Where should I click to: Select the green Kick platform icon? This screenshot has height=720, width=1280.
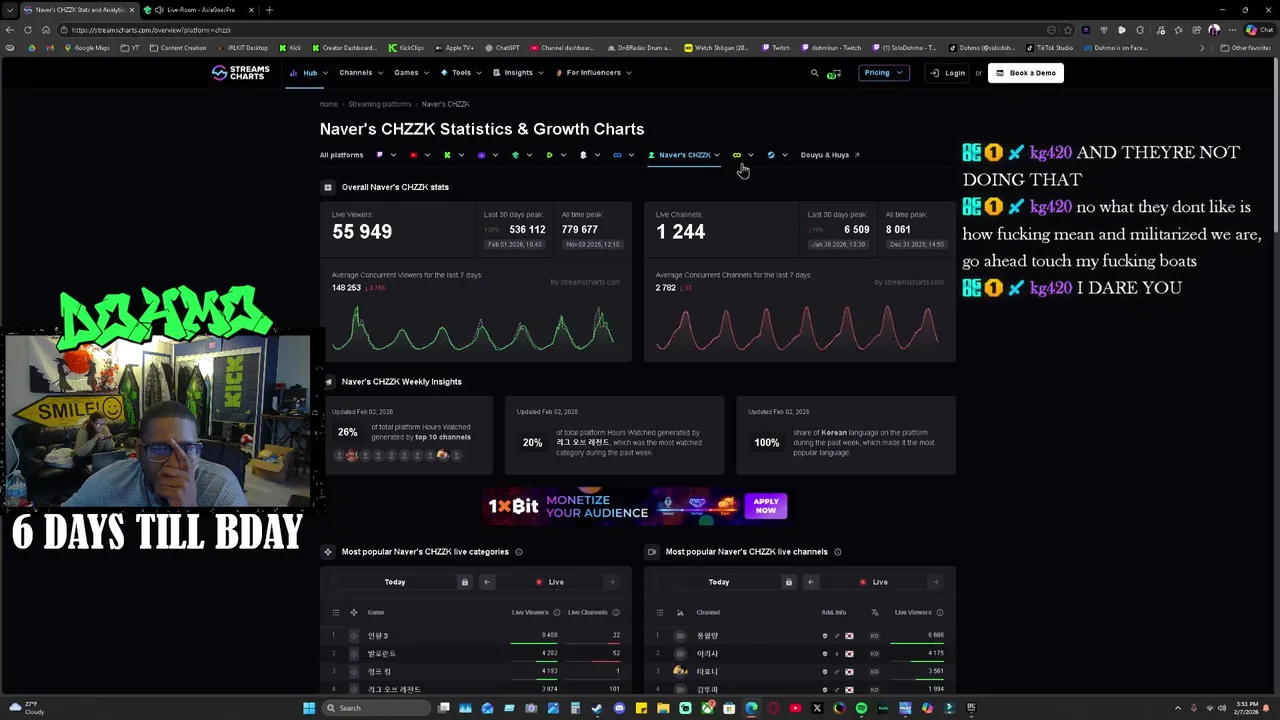point(447,155)
